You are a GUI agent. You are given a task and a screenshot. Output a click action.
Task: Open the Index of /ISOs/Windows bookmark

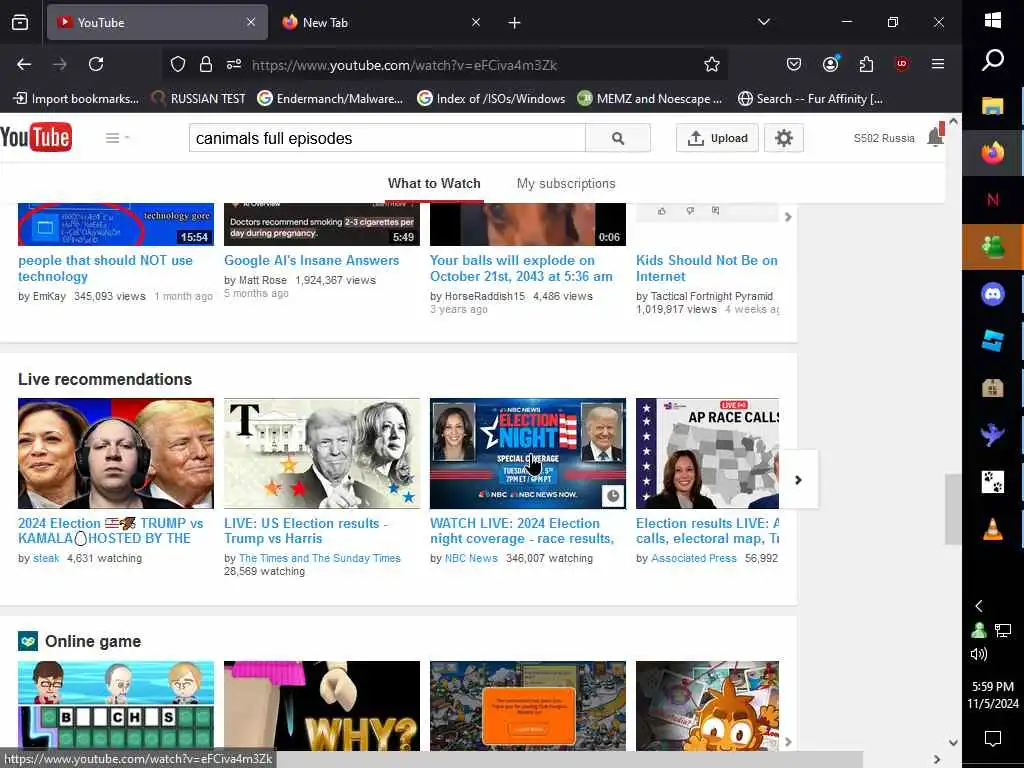pyautogui.click(x=492, y=99)
